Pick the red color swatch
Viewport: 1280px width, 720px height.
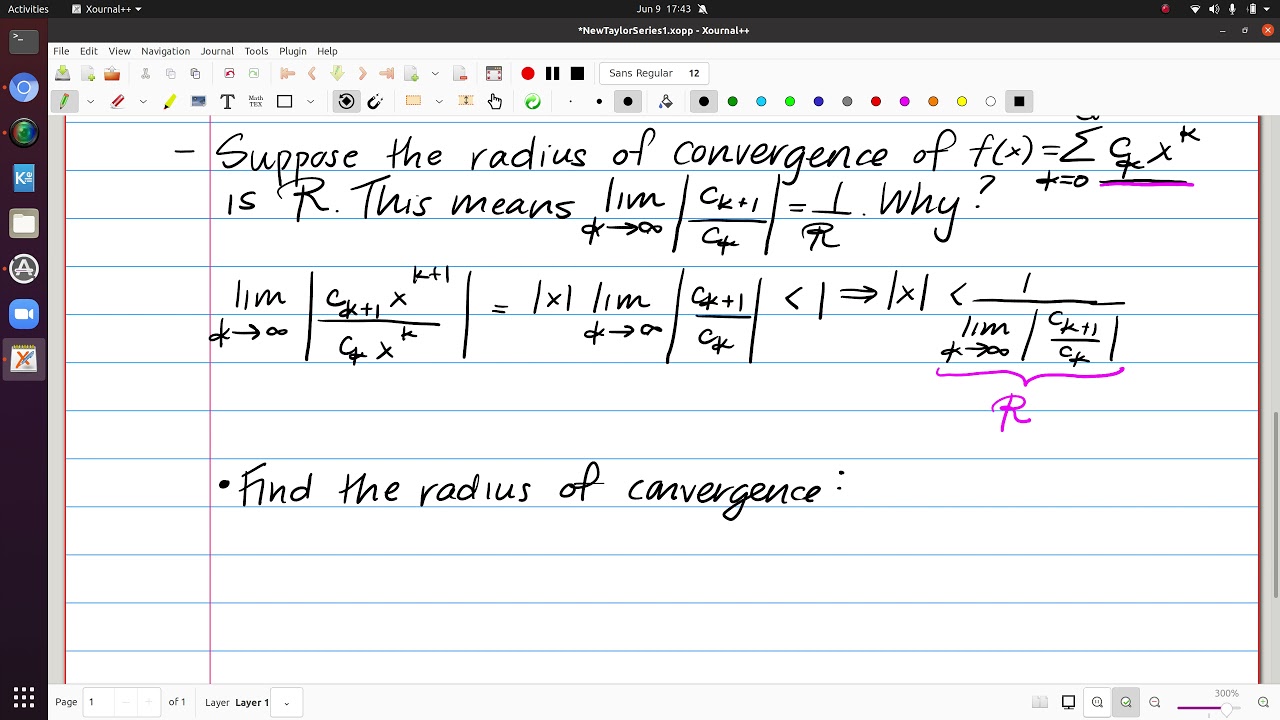click(x=876, y=101)
